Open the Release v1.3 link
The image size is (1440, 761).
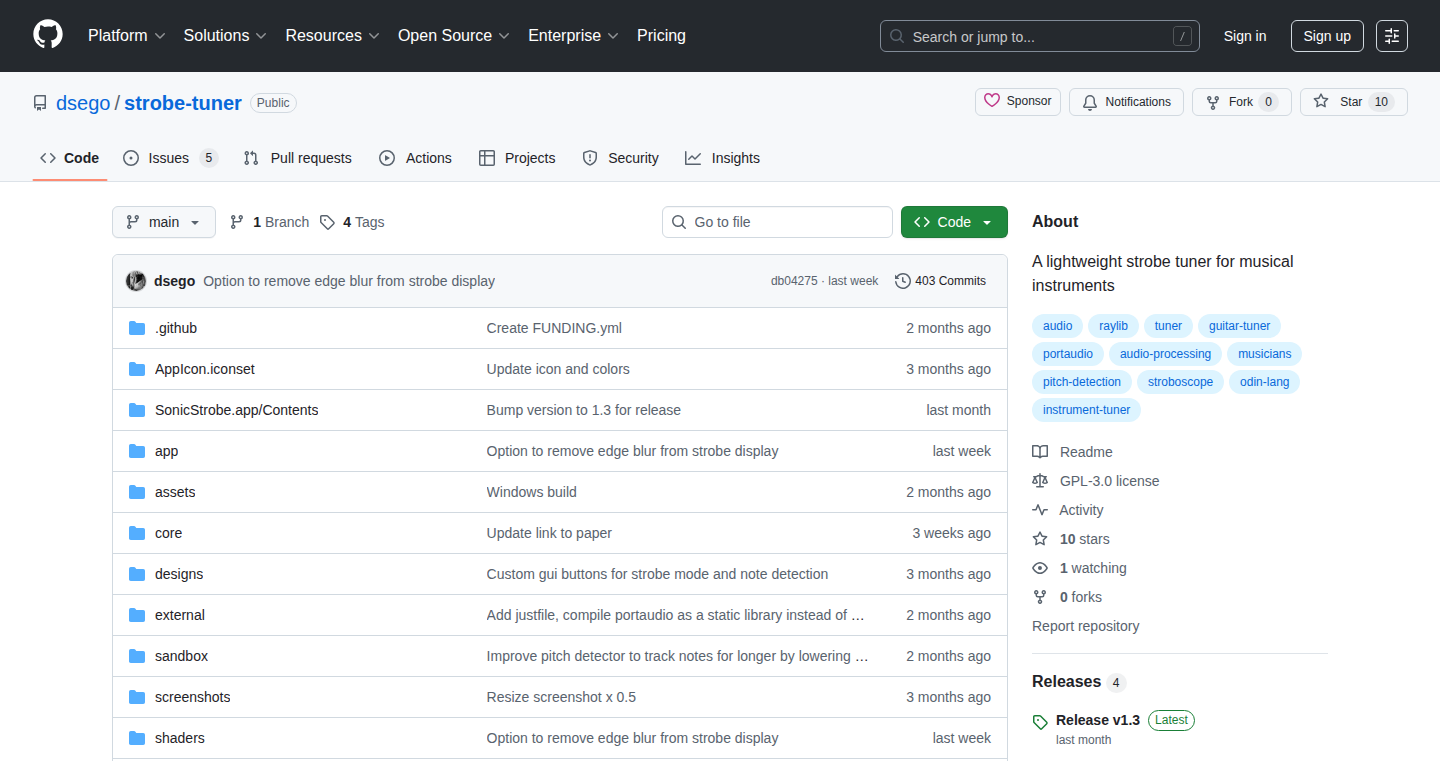[1097, 720]
